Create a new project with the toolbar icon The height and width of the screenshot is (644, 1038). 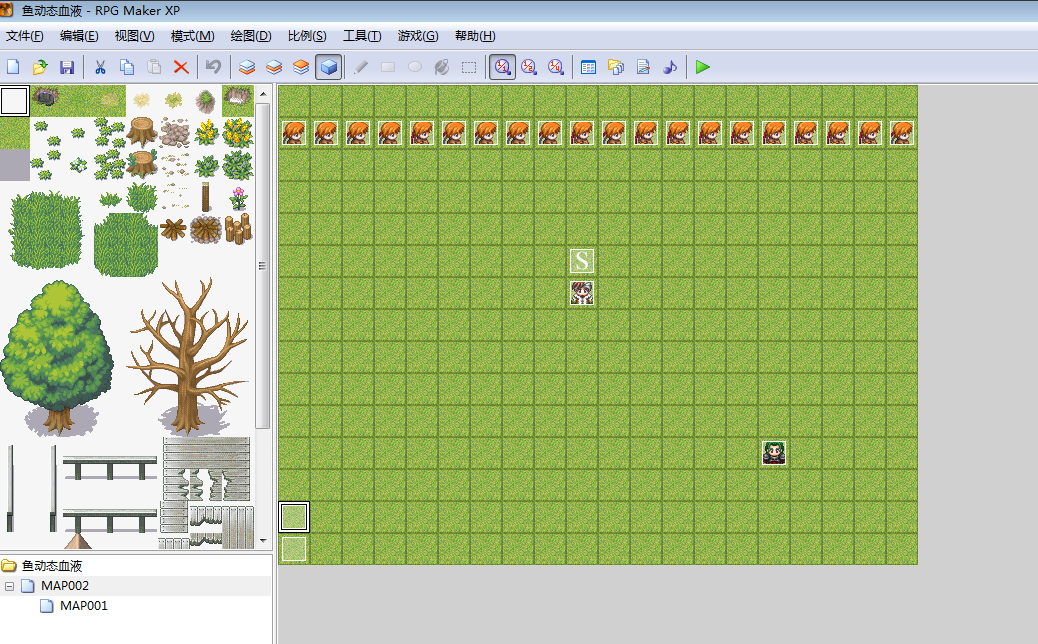[13, 67]
